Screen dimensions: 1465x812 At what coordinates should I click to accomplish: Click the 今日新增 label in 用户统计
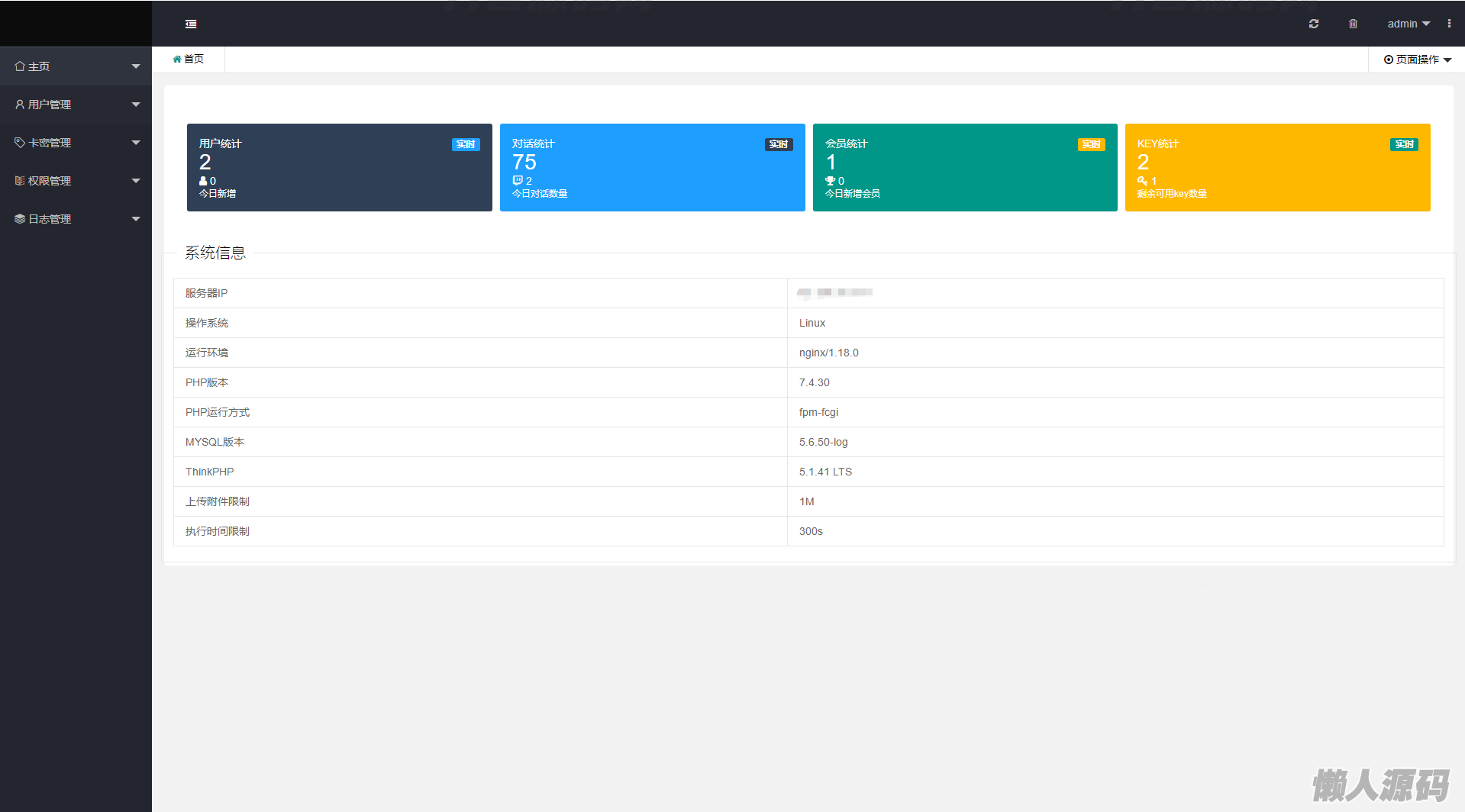point(218,194)
